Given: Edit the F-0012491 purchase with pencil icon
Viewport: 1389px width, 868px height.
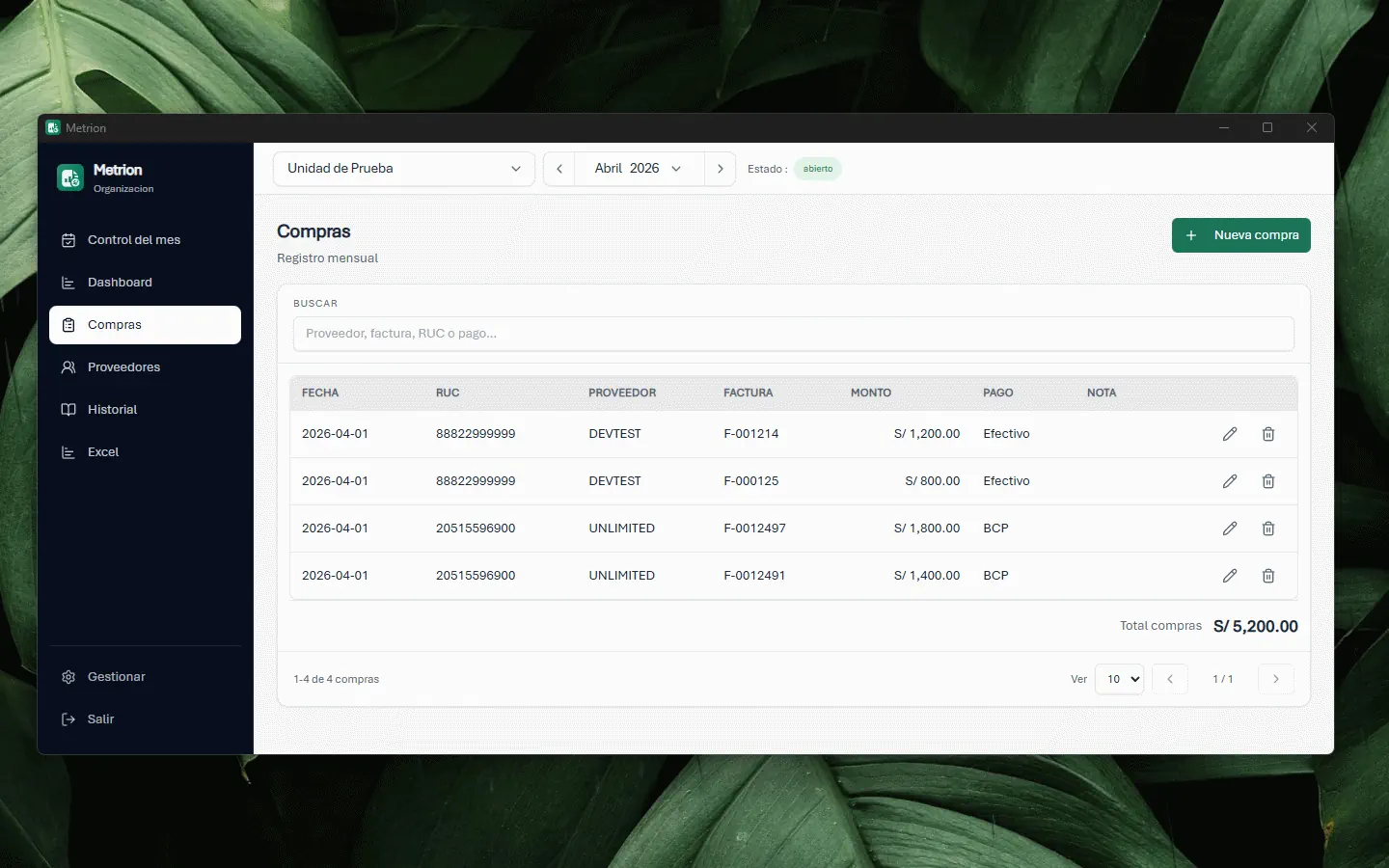Looking at the screenshot, I should click(1230, 576).
